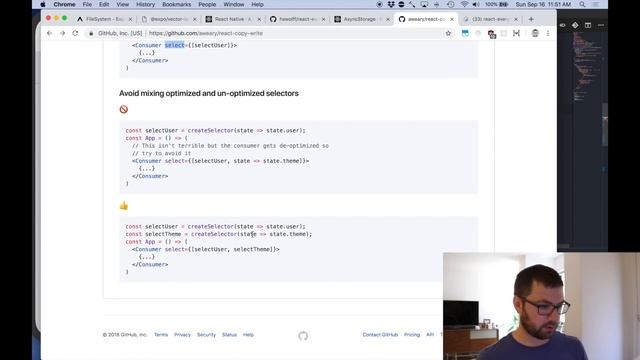Screen dimensions: 640x360
Task: Open the Pricing footer link
Action: coord(412,335)
